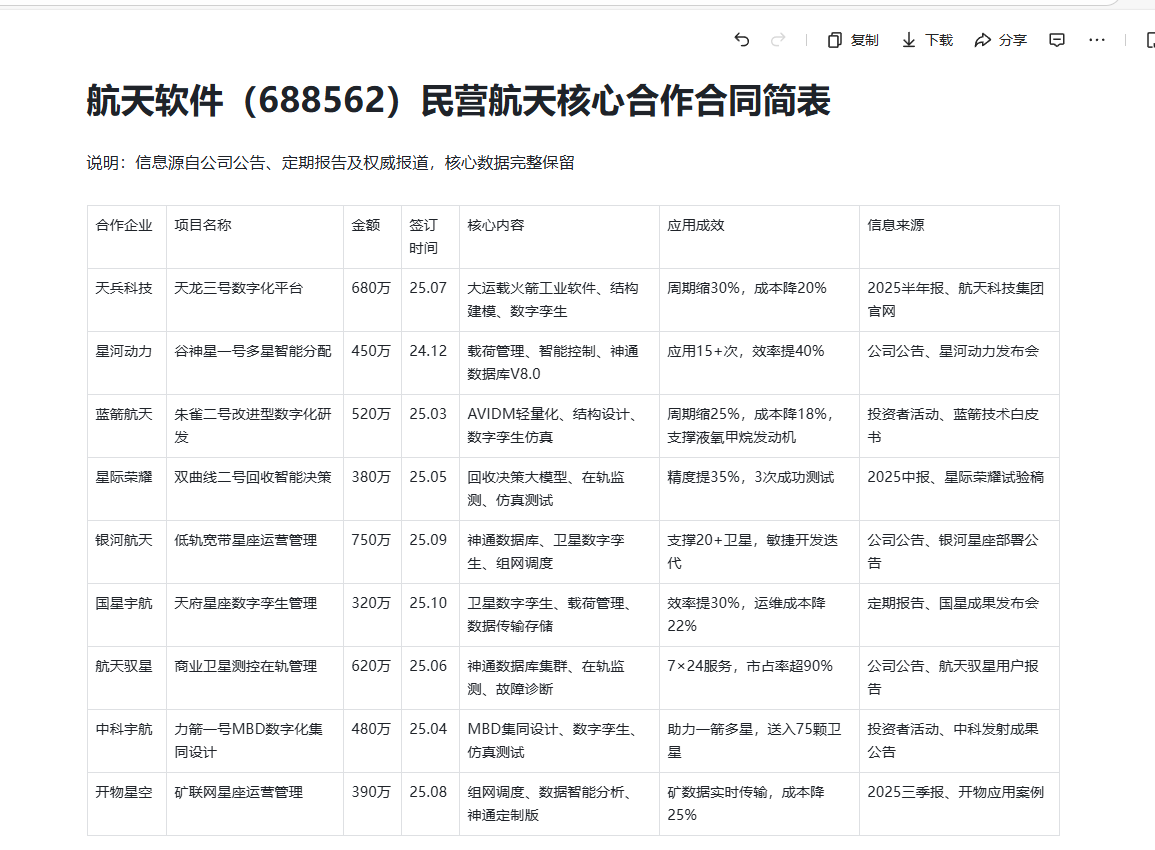Select the 项目名称 column header

click(255, 236)
